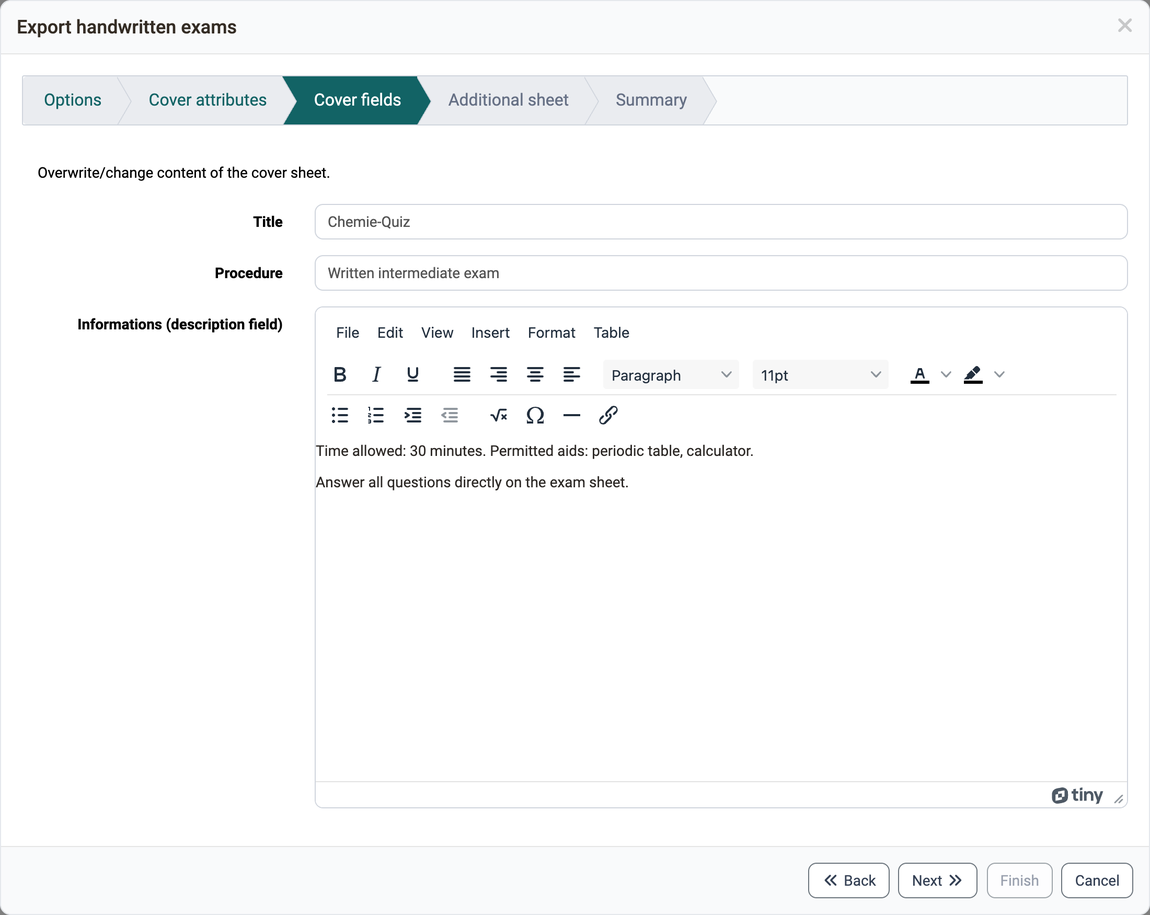Click into the Procedure field
Screen dimensions: 1150x915
[x=721, y=273]
